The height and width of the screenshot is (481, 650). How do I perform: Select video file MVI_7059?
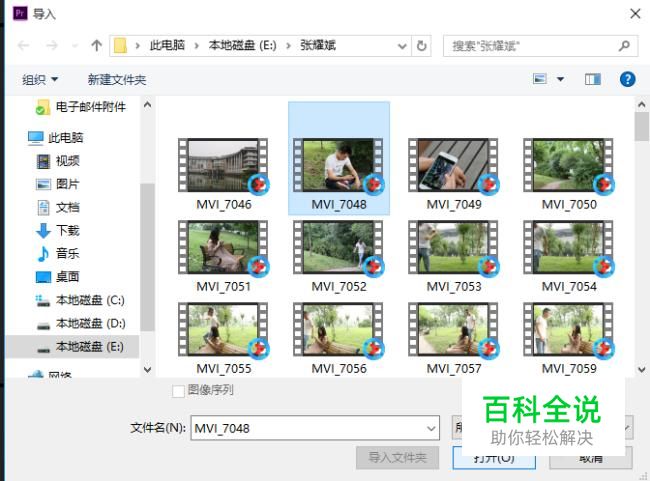[x=569, y=338]
